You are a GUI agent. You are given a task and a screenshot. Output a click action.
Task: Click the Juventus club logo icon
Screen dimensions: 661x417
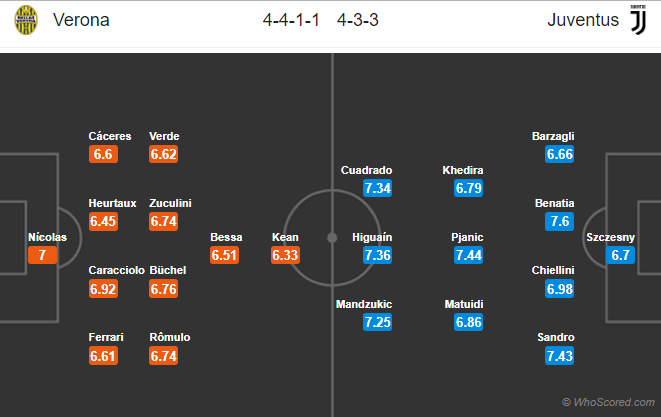click(x=637, y=21)
